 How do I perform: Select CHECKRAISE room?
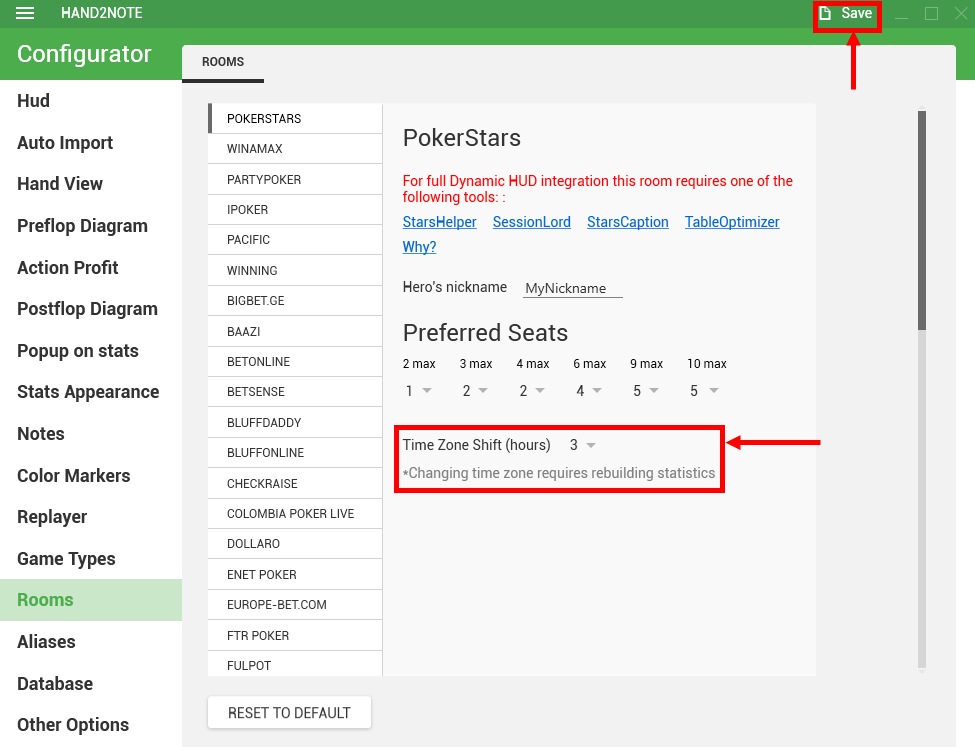pos(295,483)
